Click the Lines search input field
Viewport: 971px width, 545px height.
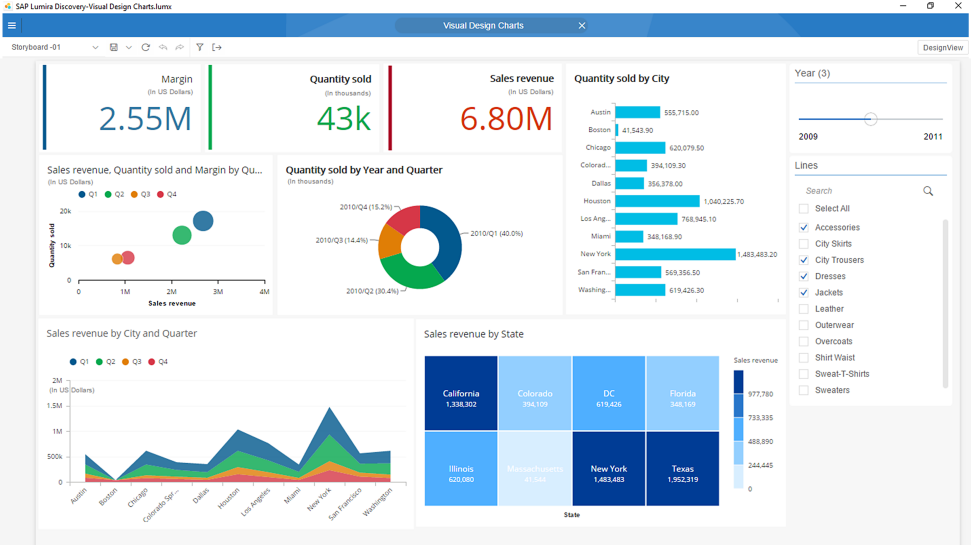click(860, 191)
